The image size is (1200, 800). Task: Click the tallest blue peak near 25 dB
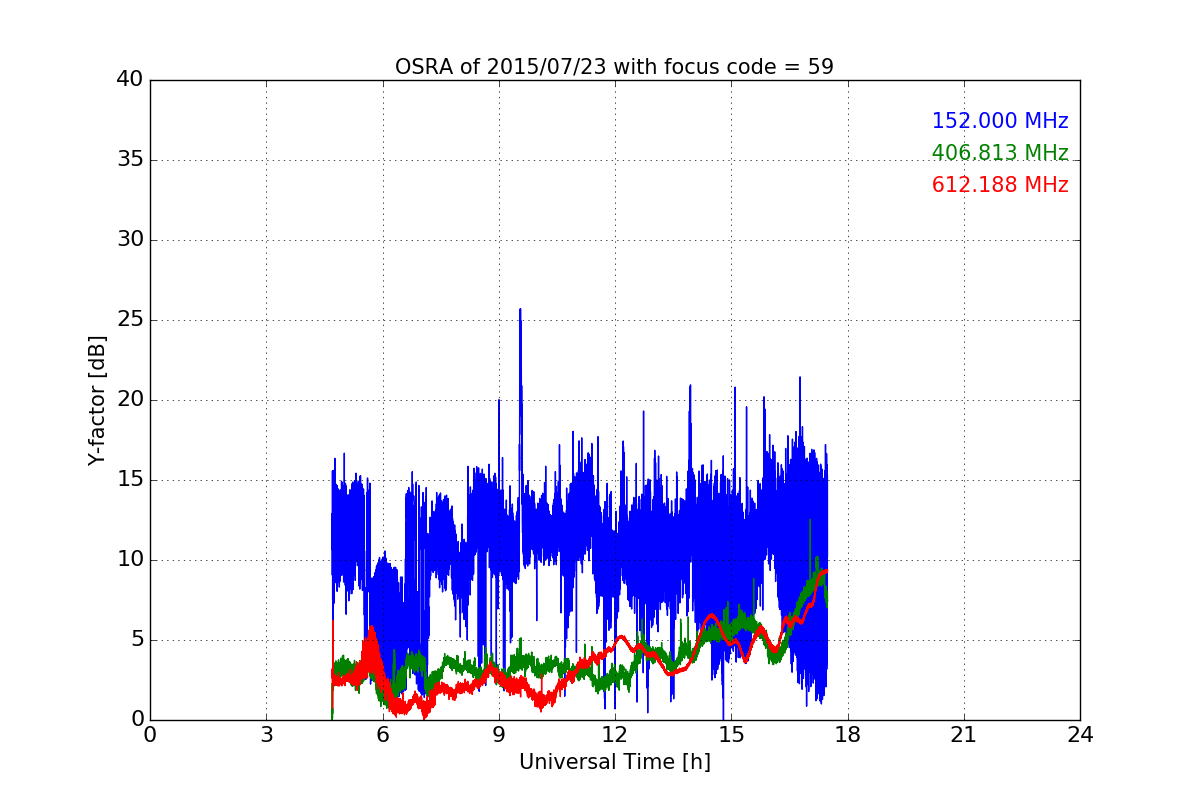(x=520, y=312)
